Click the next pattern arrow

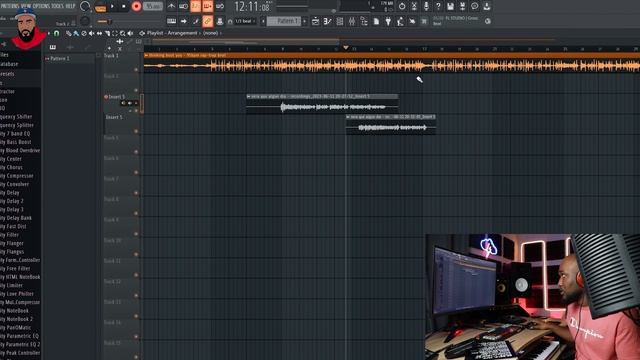tap(304, 21)
